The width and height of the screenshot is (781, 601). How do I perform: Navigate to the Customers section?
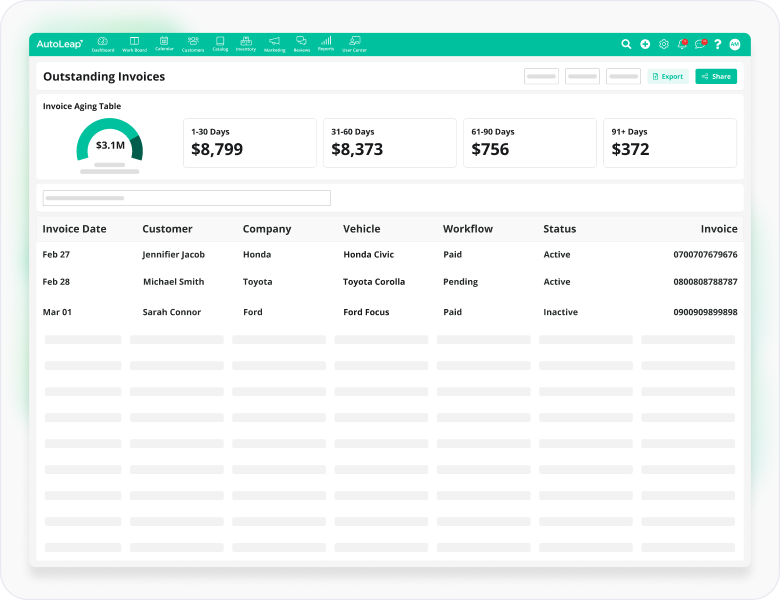click(x=193, y=44)
